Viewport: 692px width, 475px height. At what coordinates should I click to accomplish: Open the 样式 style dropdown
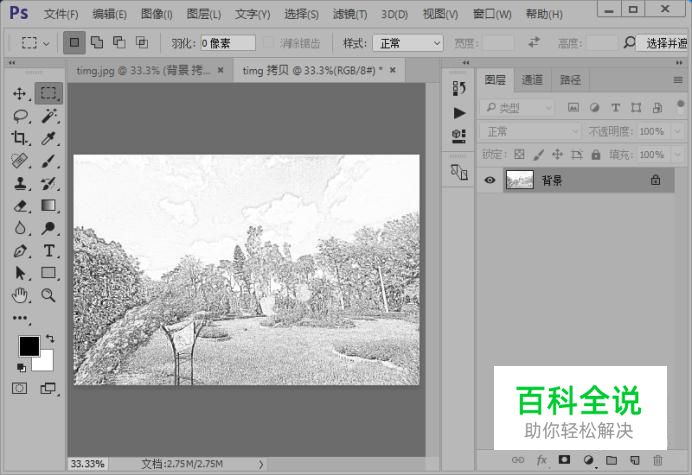407,44
